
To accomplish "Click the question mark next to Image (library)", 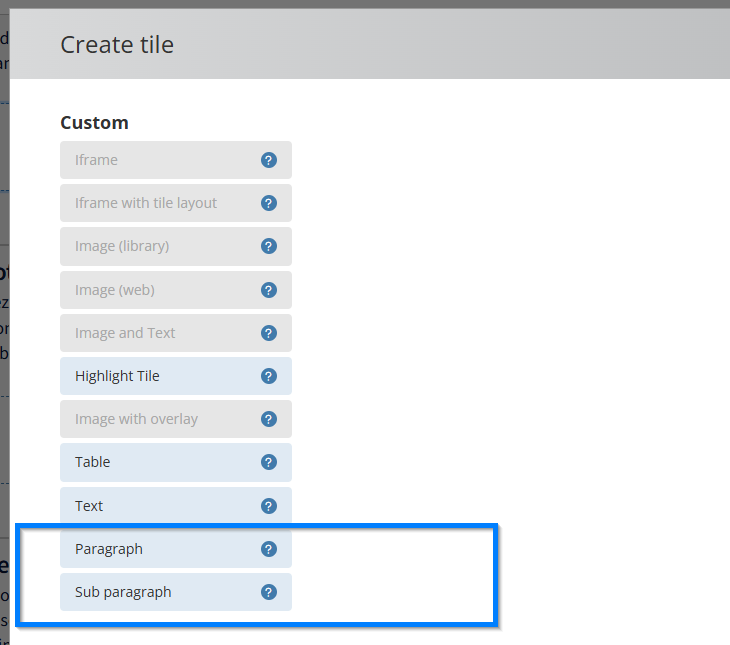I will click(268, 246).
